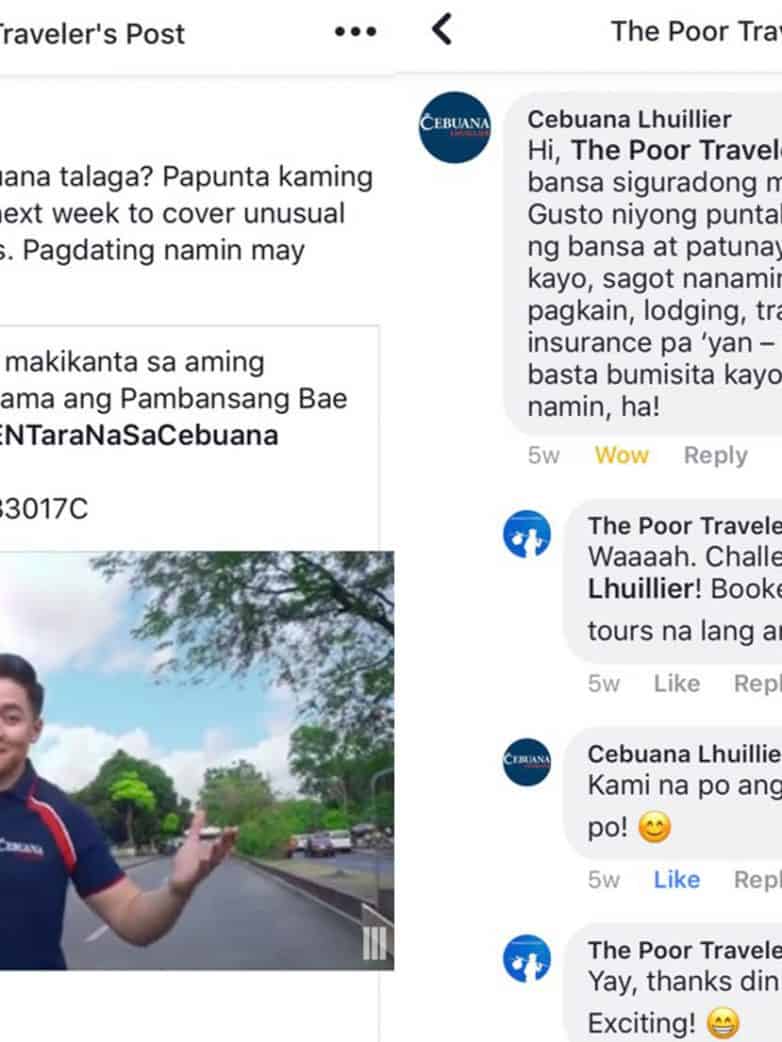
Task: Reply to Cebuana Lhuillier's first comment
Action: [716, 455]
